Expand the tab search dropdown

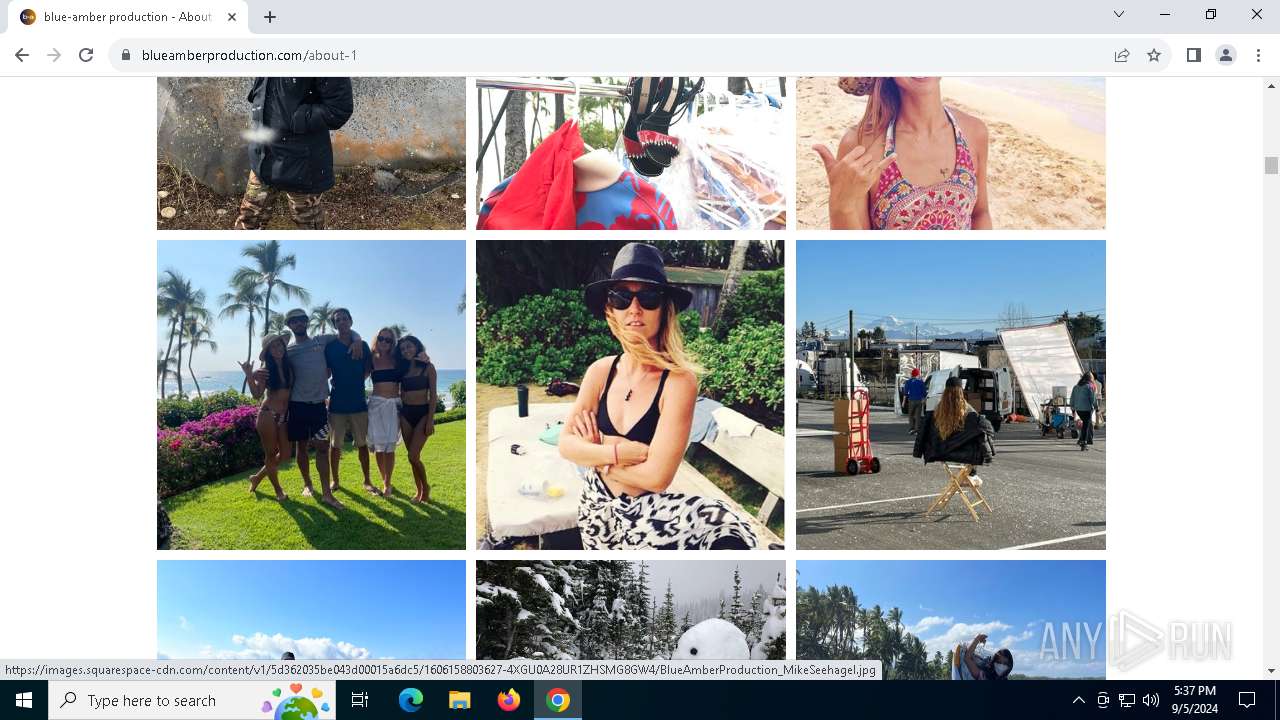pos(1119,14)
